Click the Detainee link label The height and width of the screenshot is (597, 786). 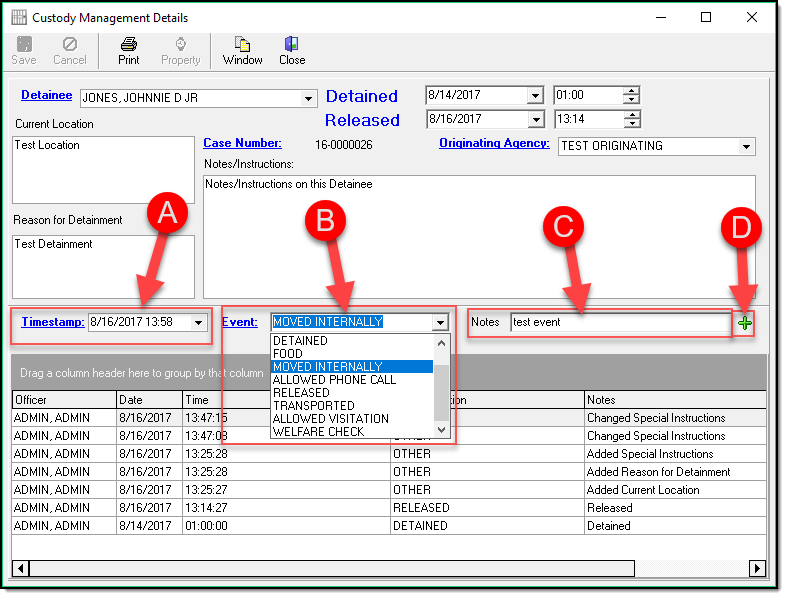[x=46, y=96]
